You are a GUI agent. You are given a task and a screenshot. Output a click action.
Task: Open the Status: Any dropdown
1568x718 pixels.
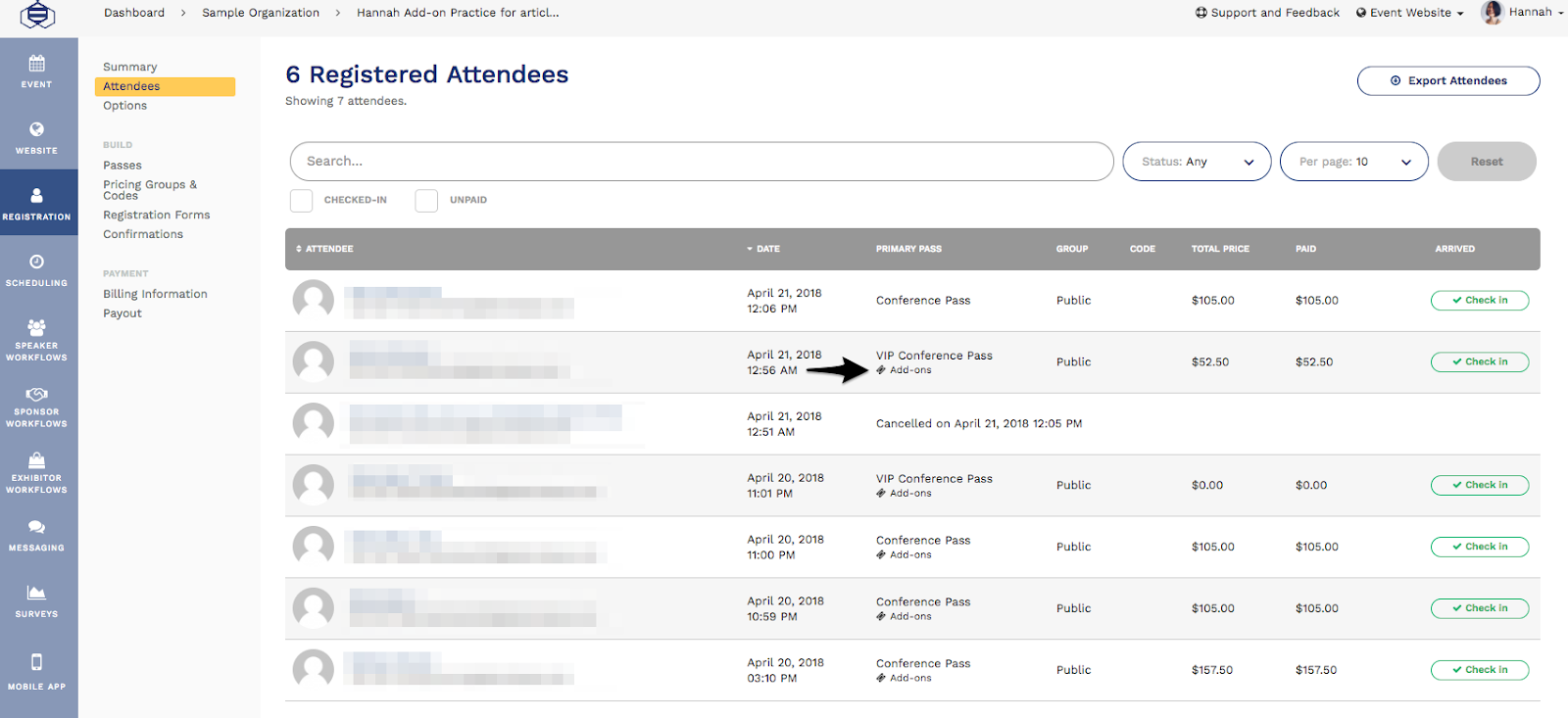point(1196,161)
